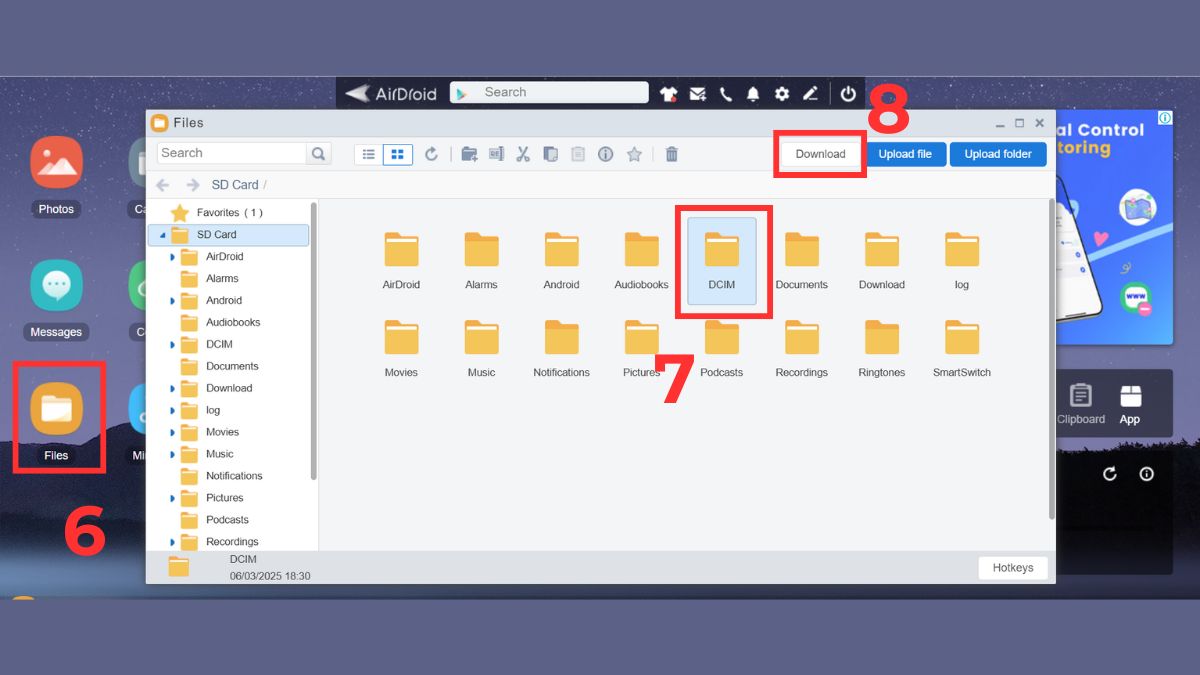1200x675 pixels.
Task: Expand Download folder in tree
Action: (x=172, y=389)
